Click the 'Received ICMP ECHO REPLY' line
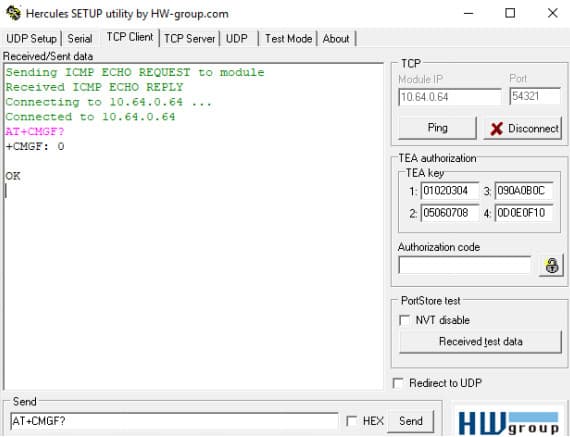Image resolution: width=570 pixels, height=437 pixels. (94, 87)
